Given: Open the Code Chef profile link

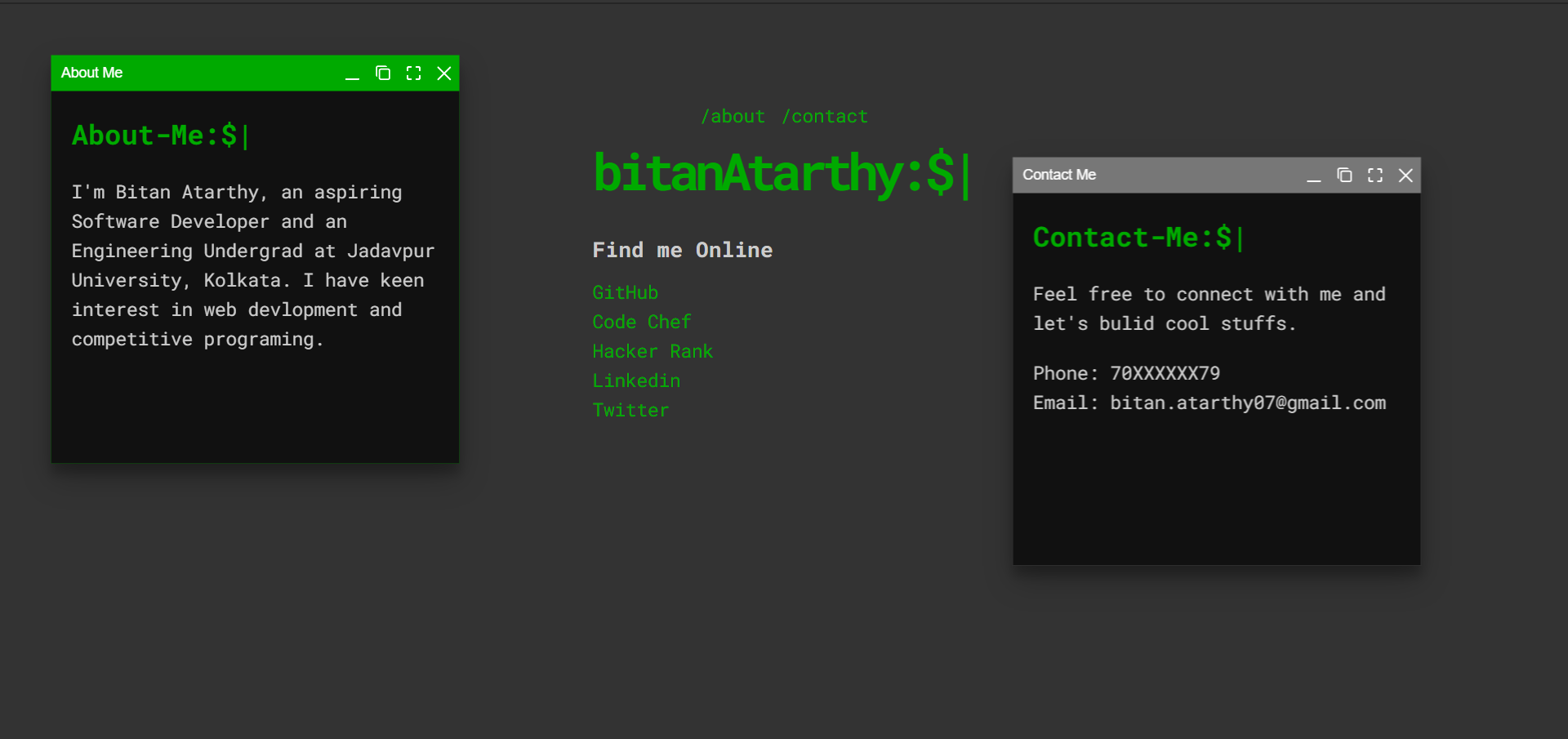Looking at the screenshot, I should [x=641, y=322].
